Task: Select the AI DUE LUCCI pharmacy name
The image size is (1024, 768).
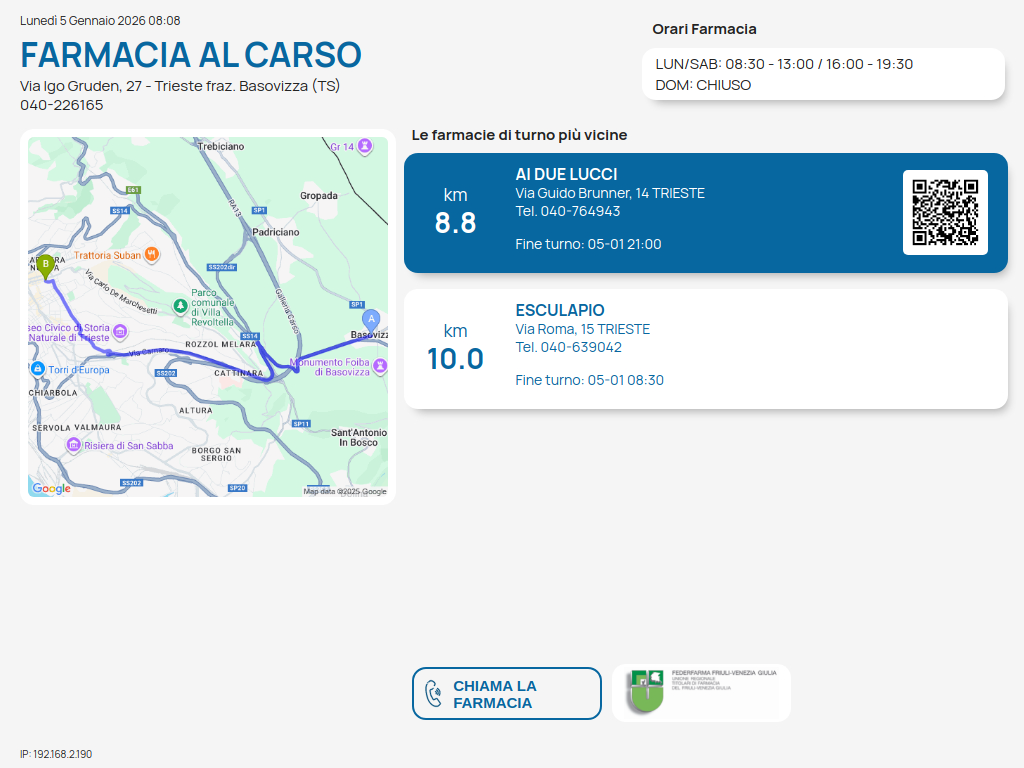Action: 566,174
